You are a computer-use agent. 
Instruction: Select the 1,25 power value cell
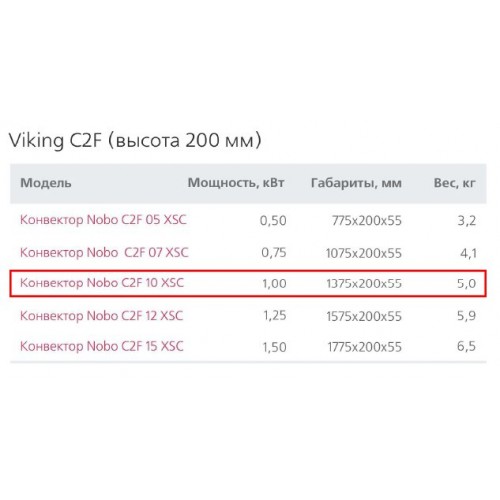(275, 315)
